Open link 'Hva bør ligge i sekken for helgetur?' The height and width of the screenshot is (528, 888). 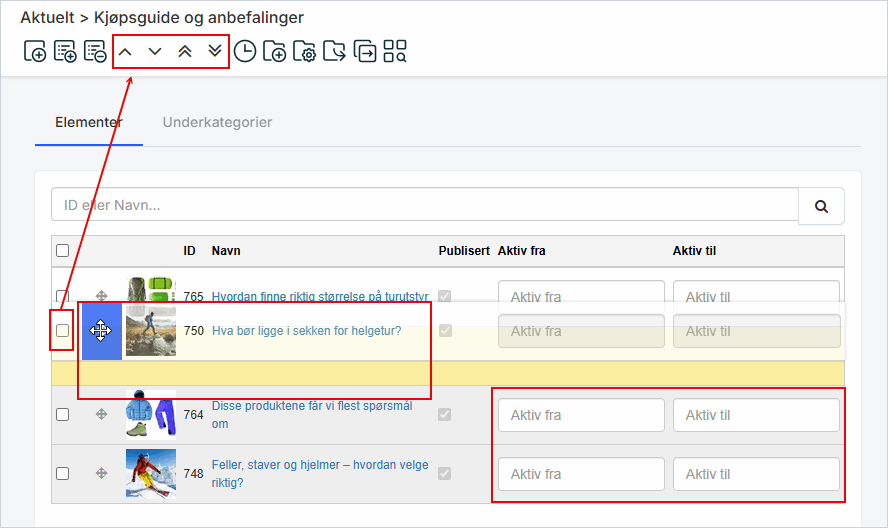click(306, 331)
